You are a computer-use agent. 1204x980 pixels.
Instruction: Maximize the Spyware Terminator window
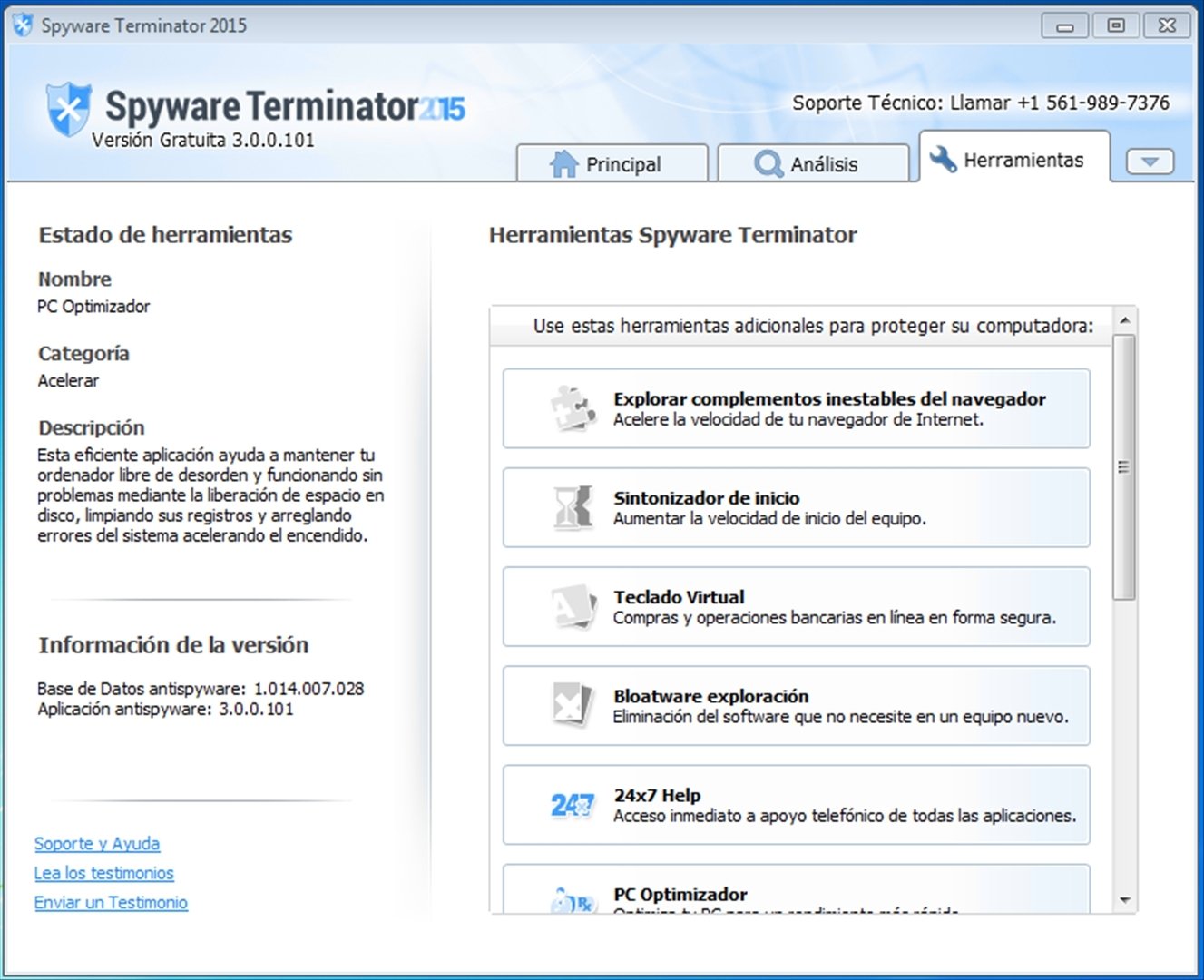tap(1116, 25)
